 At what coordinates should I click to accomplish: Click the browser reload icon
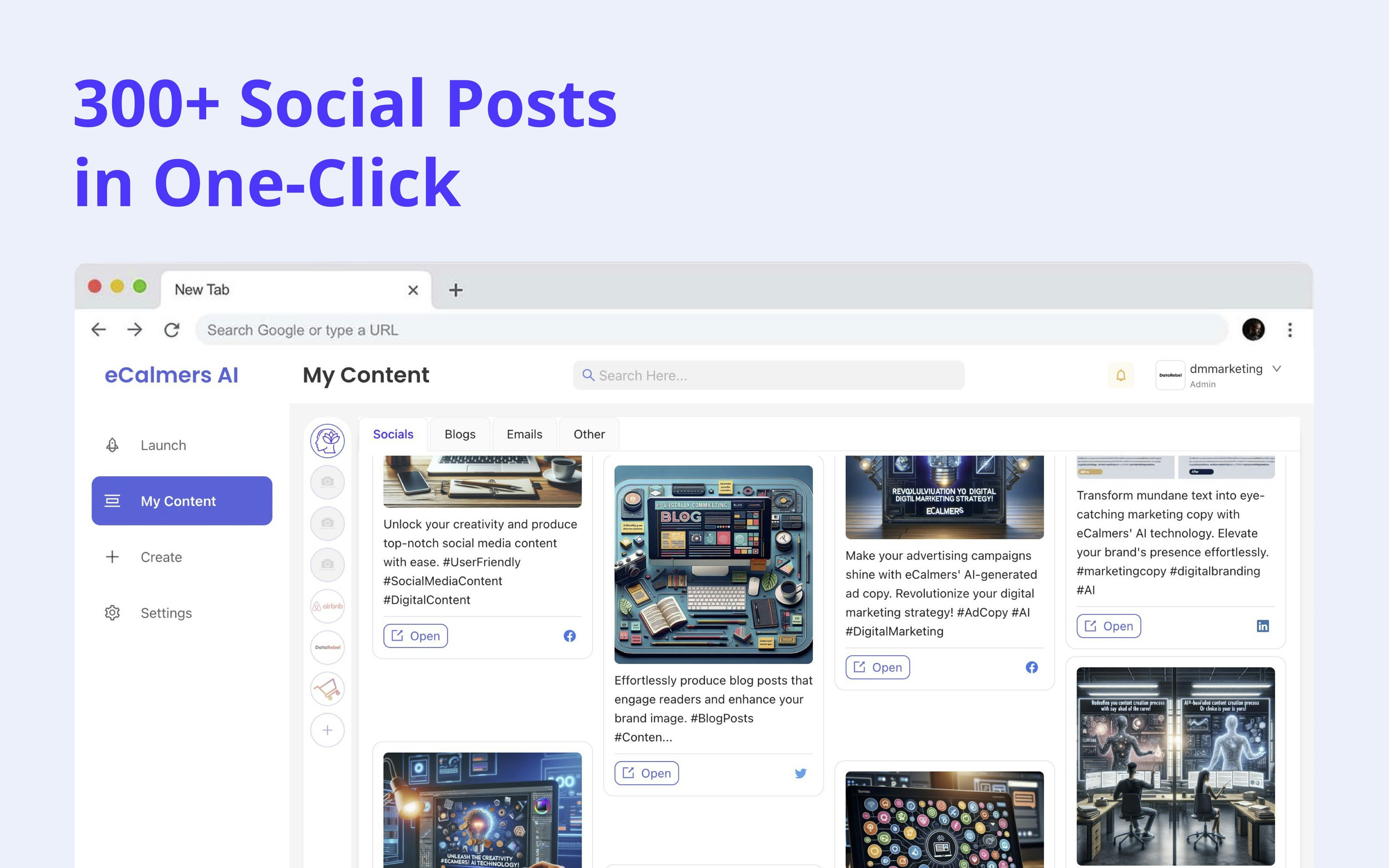(171, 330)
